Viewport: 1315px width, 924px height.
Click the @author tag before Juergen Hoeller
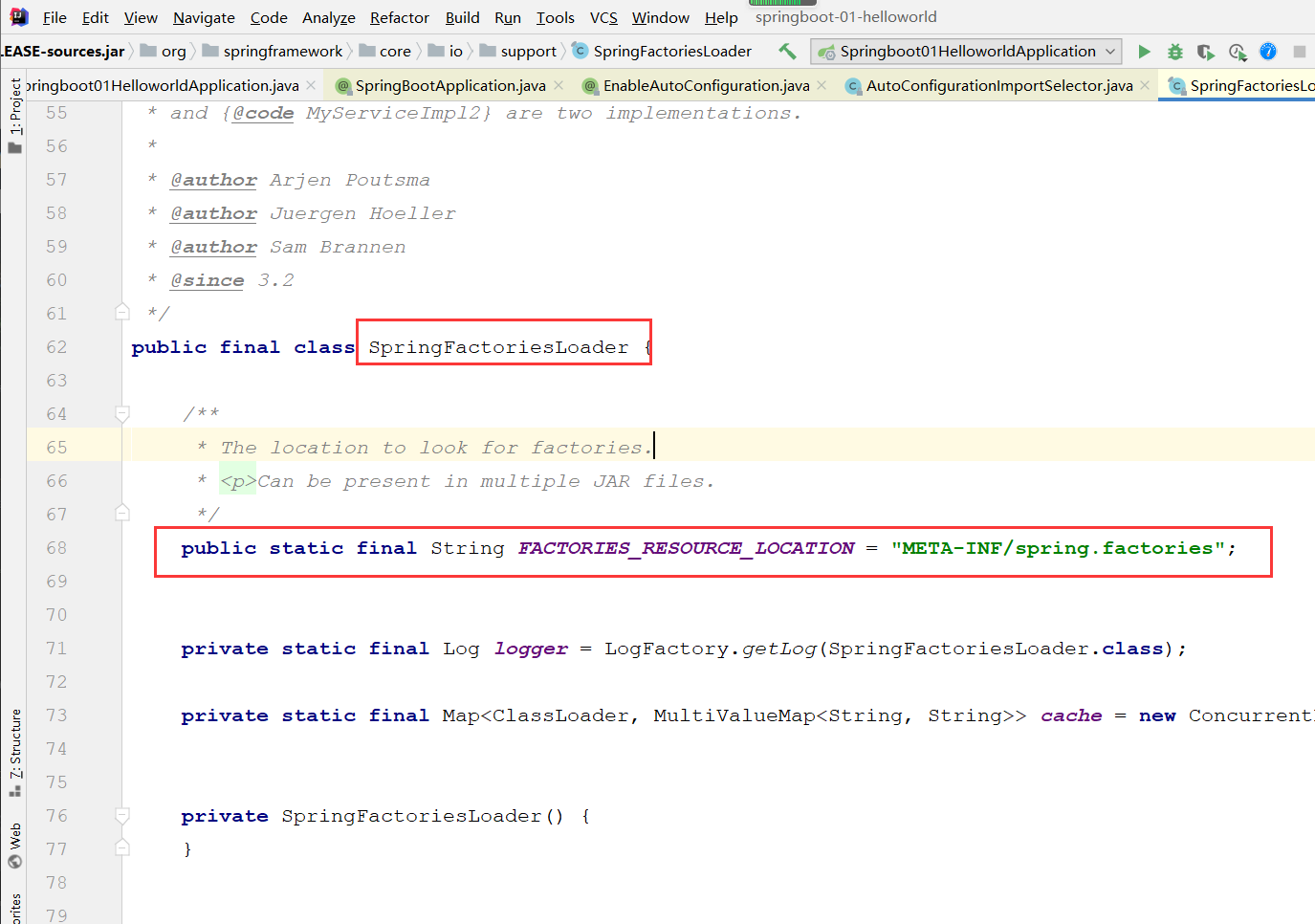click(214, 213)
